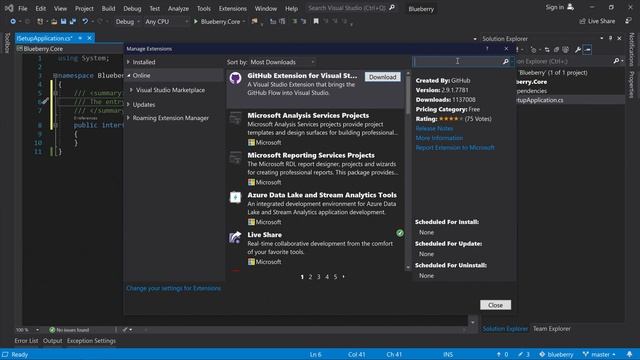Close the Manage Extensions dialog with Close button
Viewport: 640px width, 360px height.
pyautogui.click(x=495, y=305)
